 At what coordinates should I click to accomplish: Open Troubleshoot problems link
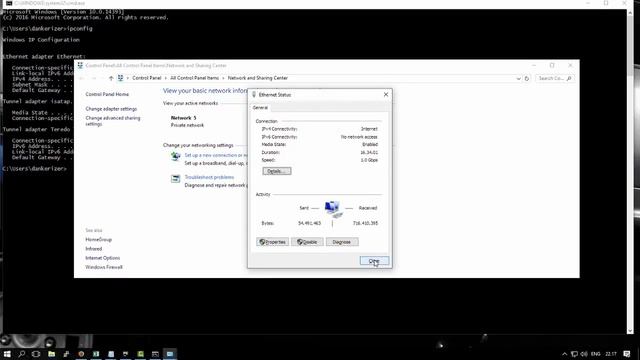pos(209,177)
